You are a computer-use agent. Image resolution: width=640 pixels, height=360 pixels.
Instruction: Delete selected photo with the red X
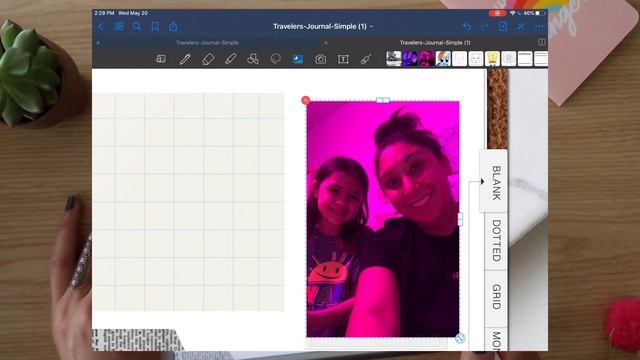(306, 100)
